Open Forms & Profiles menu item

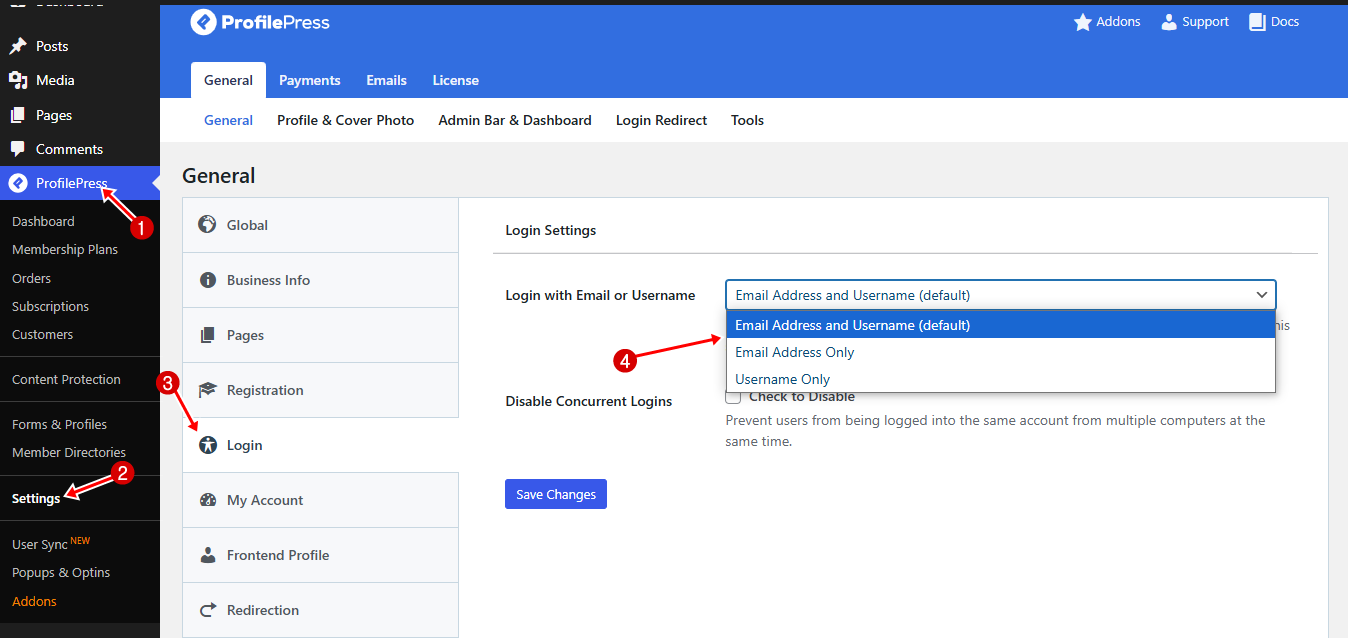59,424
